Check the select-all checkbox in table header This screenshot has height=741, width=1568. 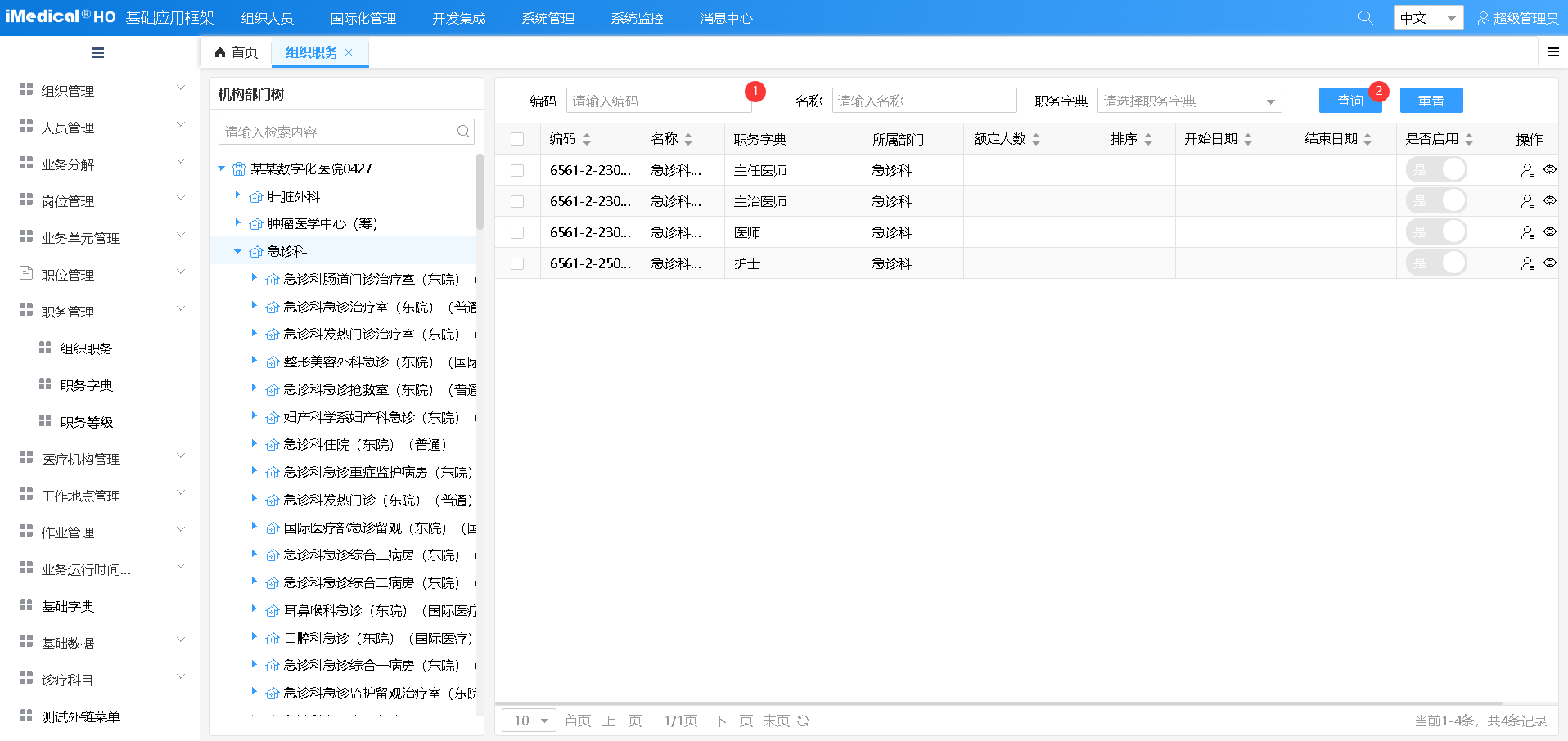pos(517,139)
